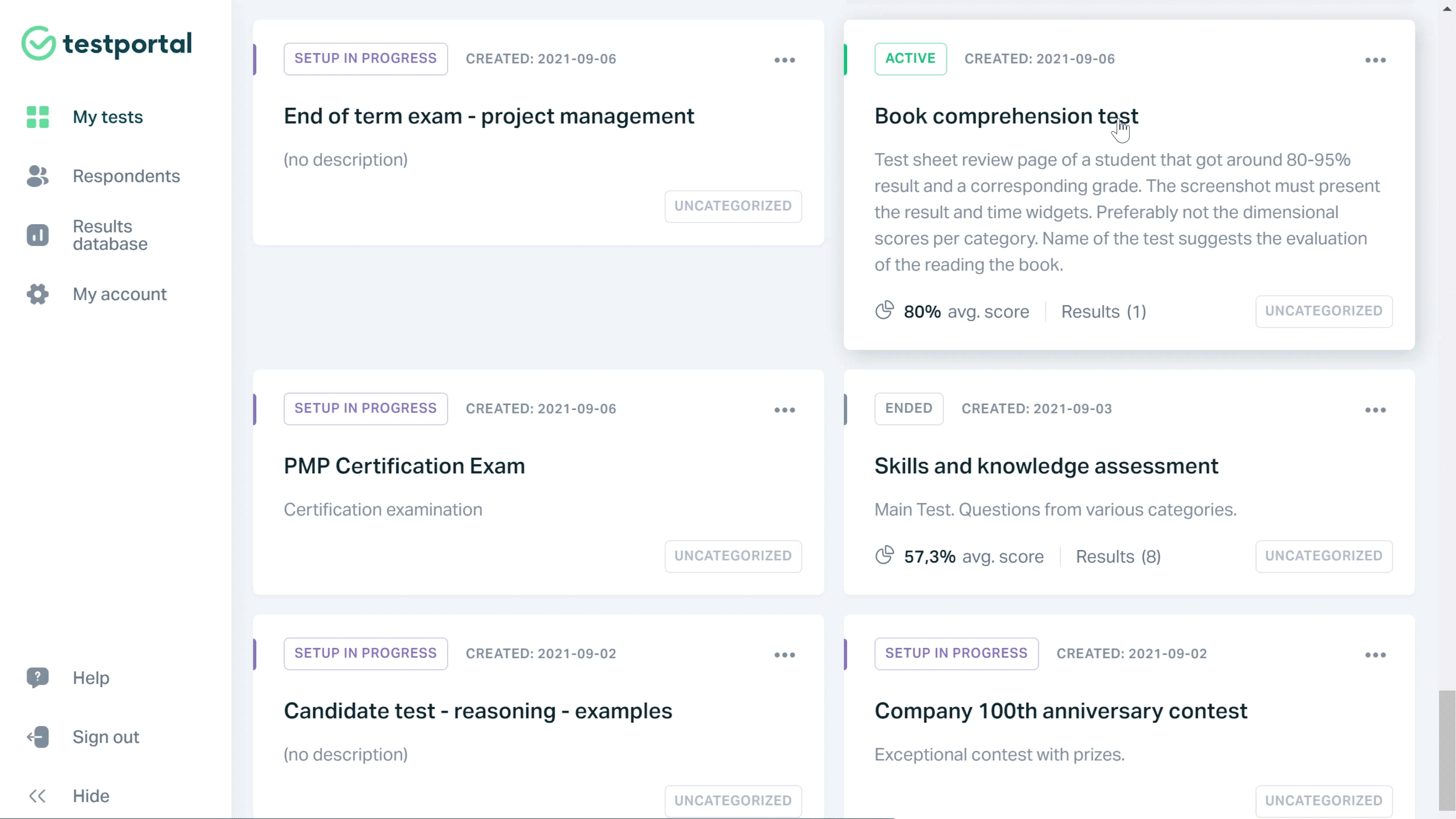Open Company 100th anniversary contest card title
Image resolution: width=1456 pixels, height=819 pixels.
click(1061, 711)
